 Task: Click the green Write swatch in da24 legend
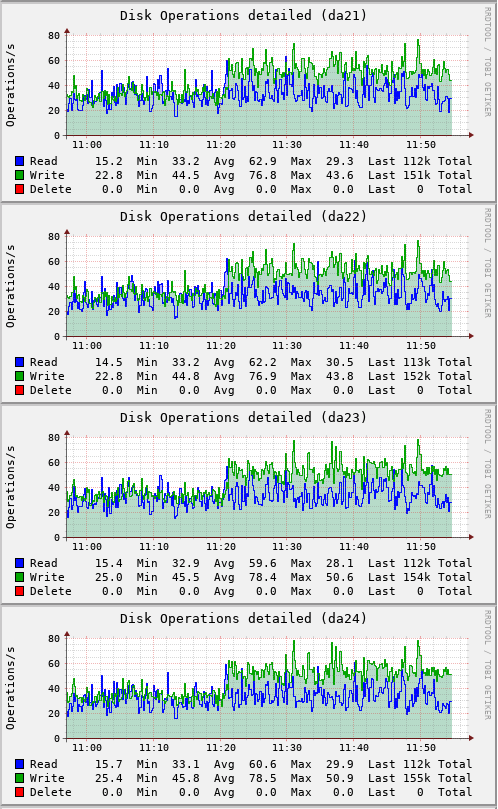pos(20,778)
